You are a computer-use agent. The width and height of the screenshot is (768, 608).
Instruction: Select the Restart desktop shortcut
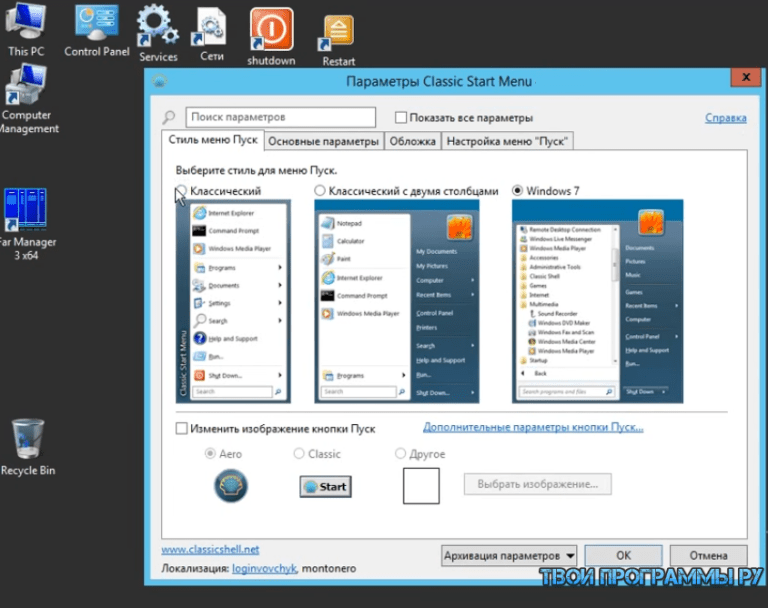[338, 40]
